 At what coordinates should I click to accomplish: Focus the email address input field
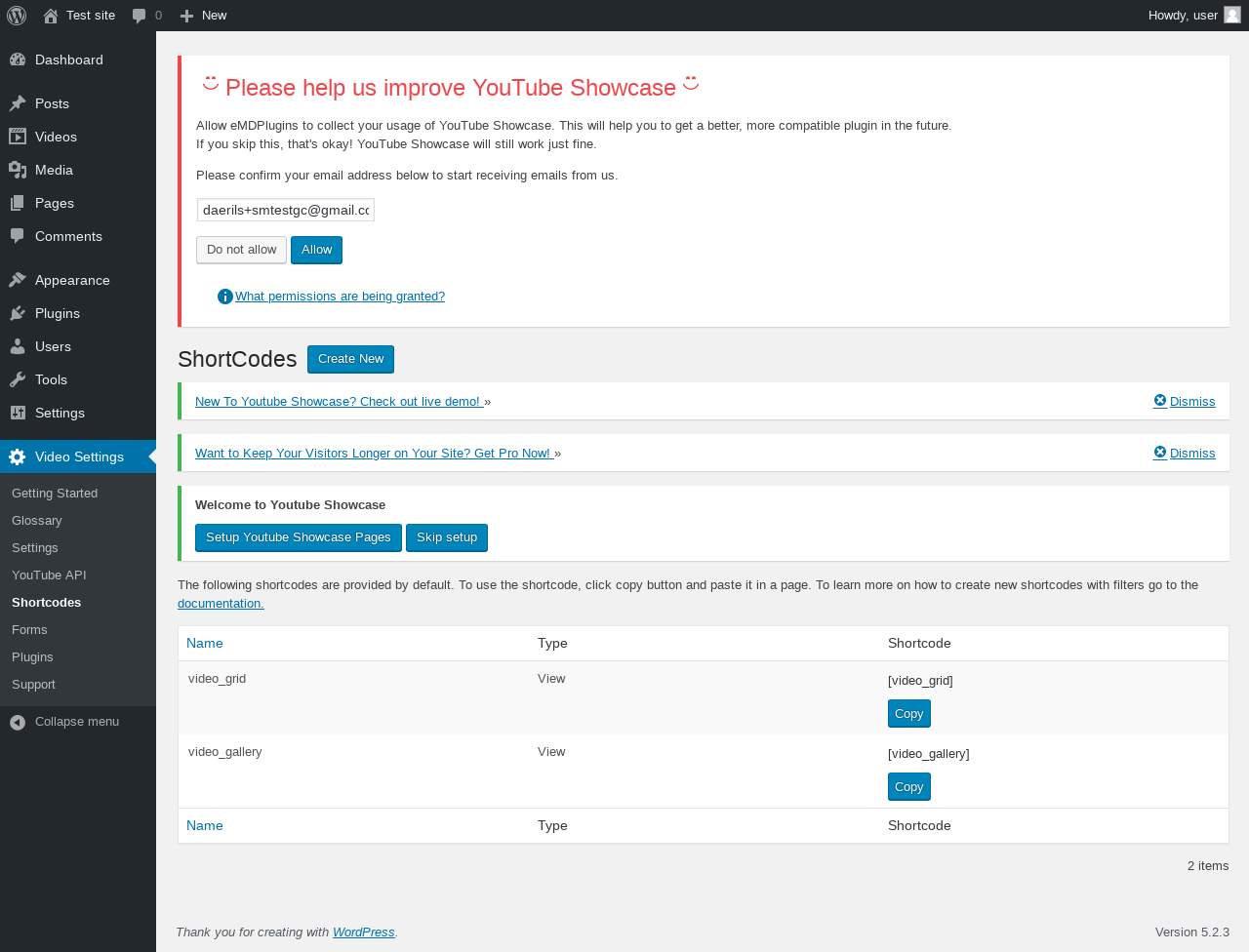click(286, 210)
